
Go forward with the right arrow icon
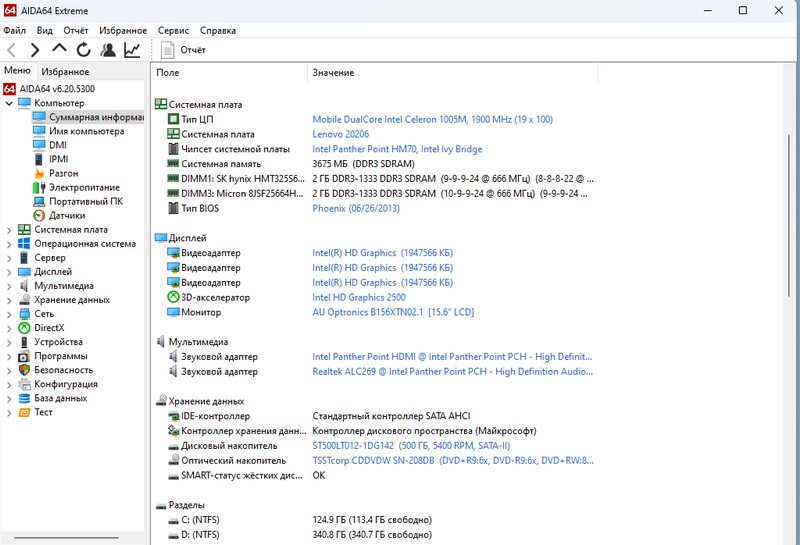pos(35,50)
